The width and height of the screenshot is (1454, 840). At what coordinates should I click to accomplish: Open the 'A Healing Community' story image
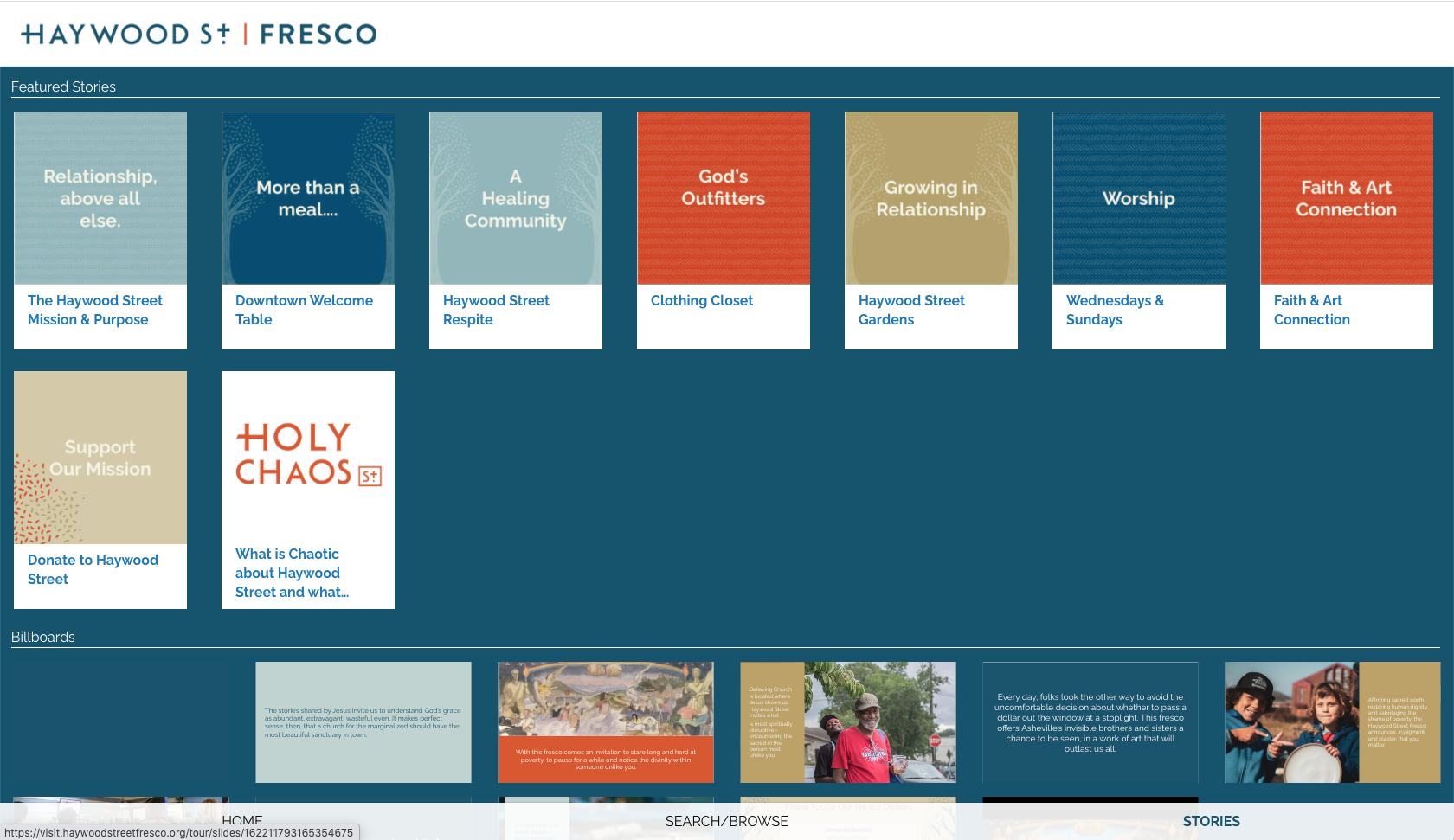click(516, 198)
